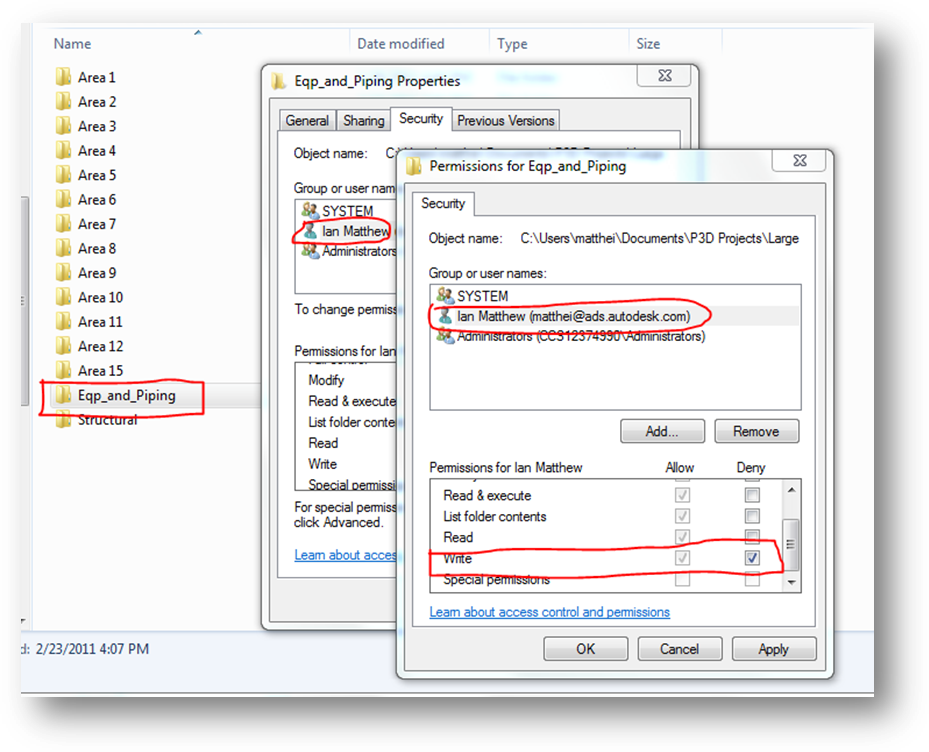
Task: Select the Structural folder icon
Action: (63, 420)
